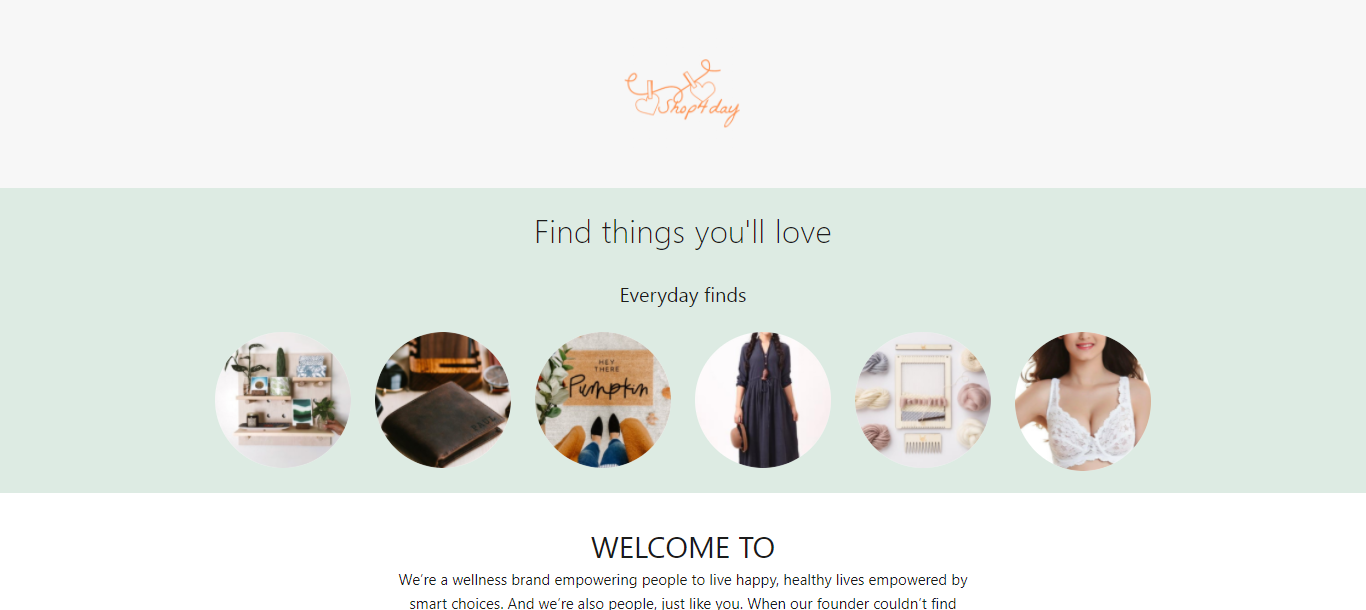This screenshot has height=610, width=1366.
Task: Open the brown leather wallet thumbnail
Action: tap(443, 400)
